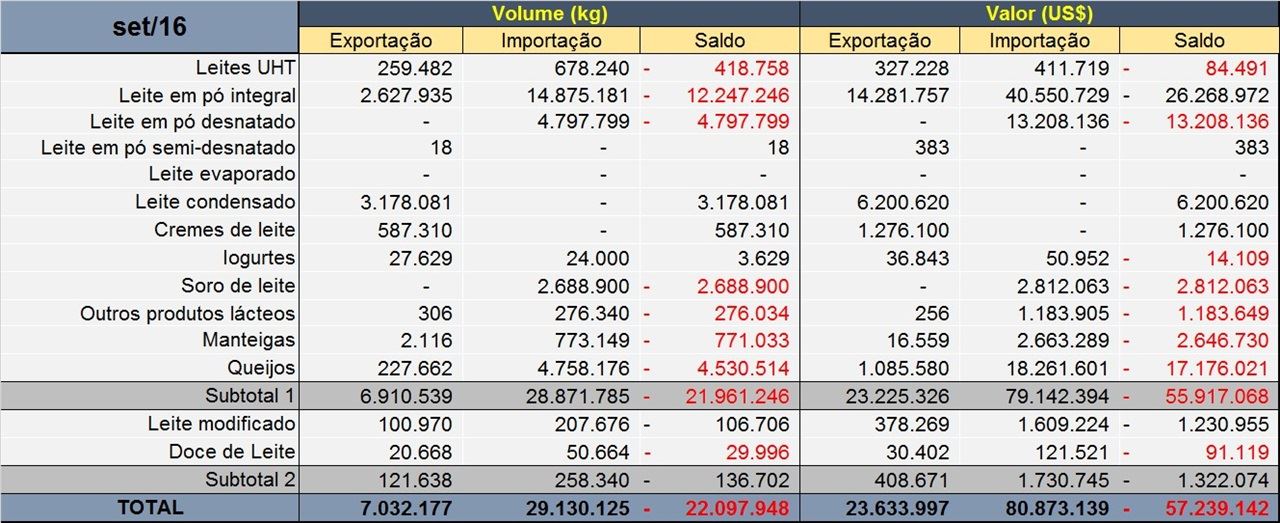Click the Saldo header under Valor (US$)

[x=1199, y=41]
